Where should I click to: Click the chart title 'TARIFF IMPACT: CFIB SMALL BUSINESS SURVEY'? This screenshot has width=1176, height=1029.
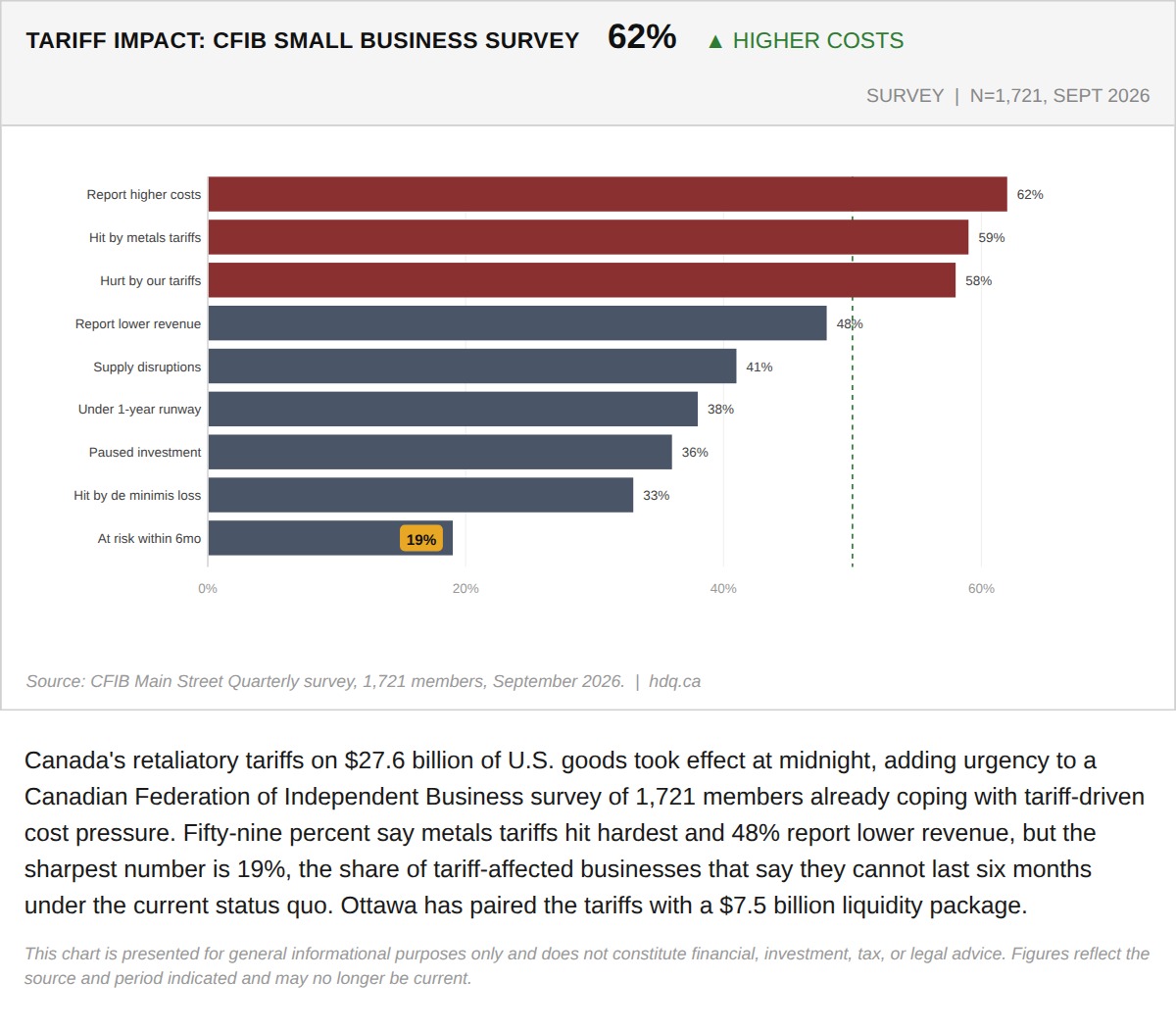[x=303, y=40]
